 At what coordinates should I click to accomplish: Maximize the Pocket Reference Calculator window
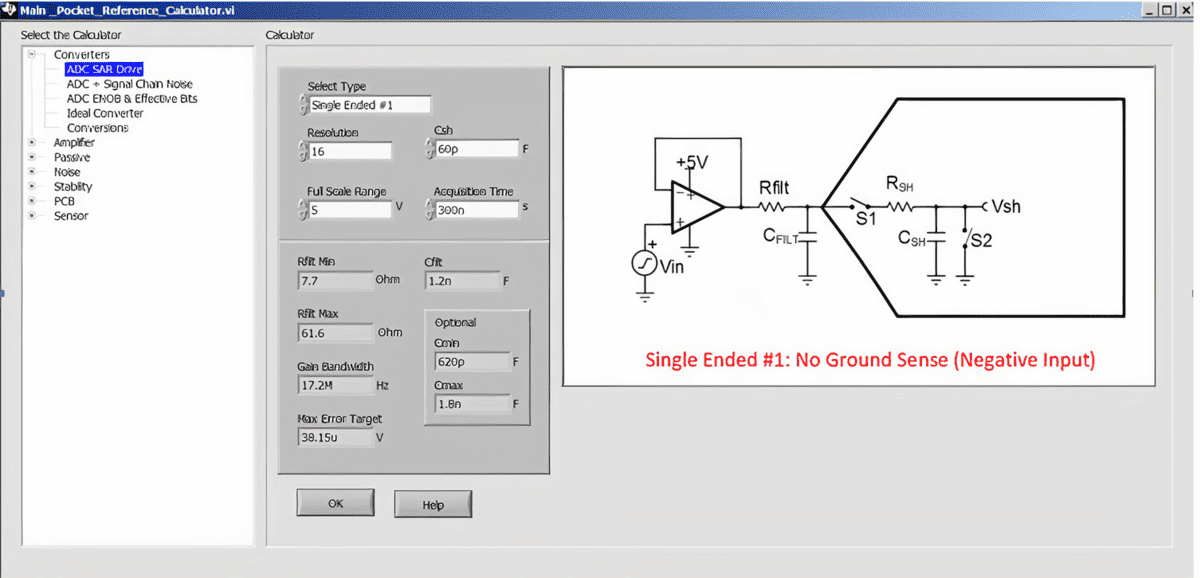pos(1166,9)
